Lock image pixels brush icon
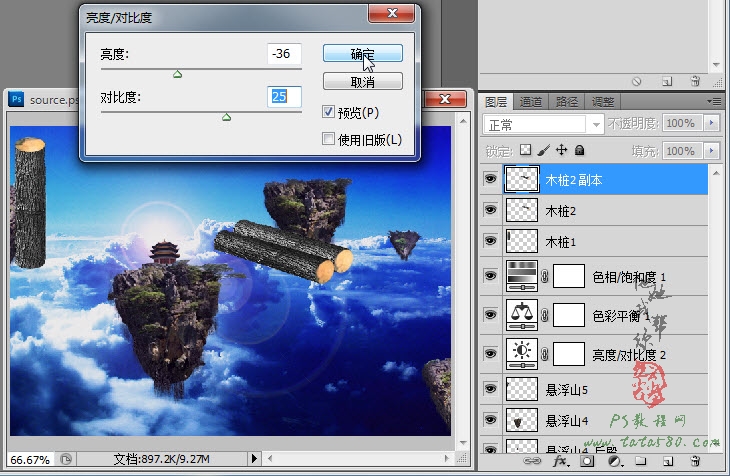The image size is (730, 476). coord(543,150)
